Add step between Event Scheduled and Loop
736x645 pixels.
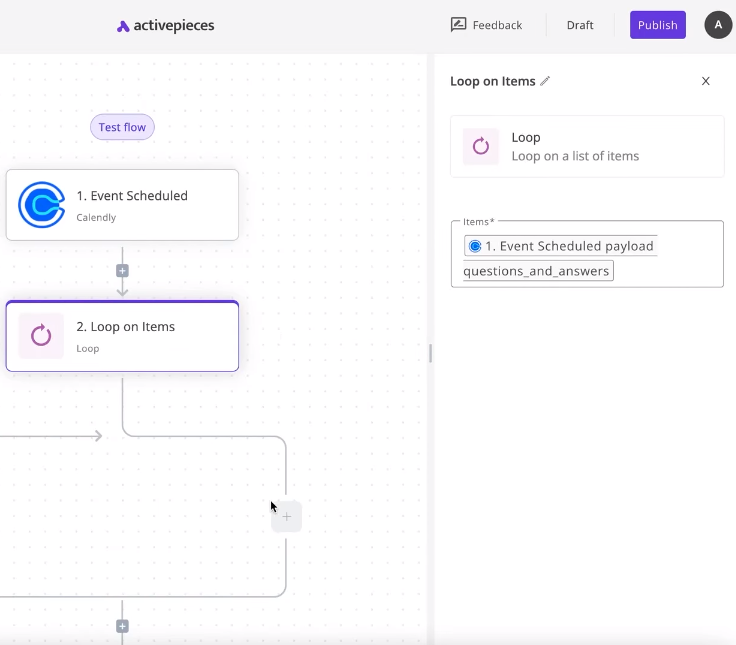tap(122, 271)
